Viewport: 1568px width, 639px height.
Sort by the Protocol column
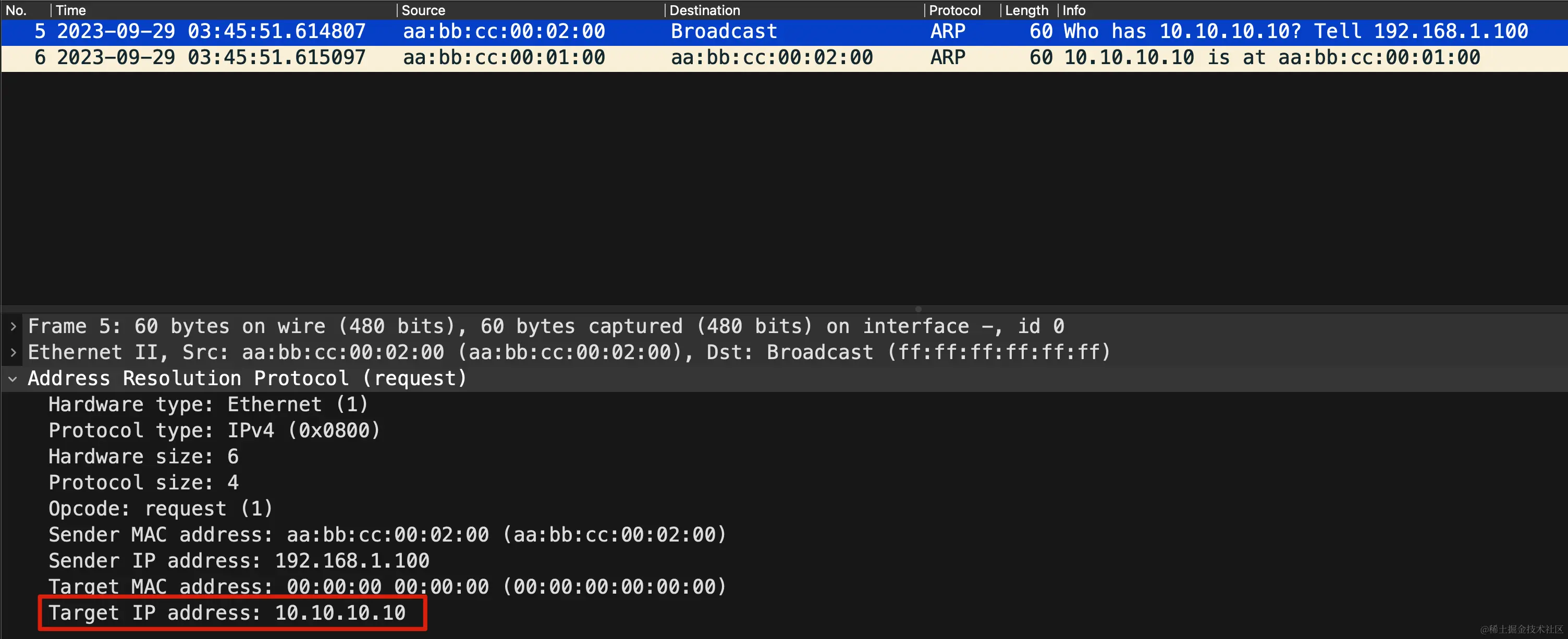click(x=954, y=10)
